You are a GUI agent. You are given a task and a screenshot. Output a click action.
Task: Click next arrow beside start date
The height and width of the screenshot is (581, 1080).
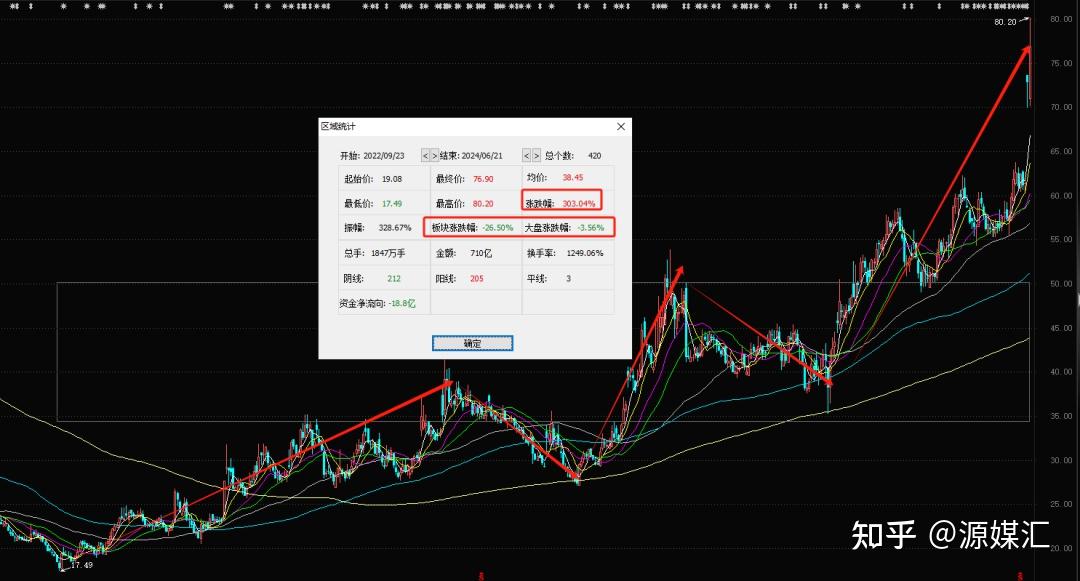[436, 155]
